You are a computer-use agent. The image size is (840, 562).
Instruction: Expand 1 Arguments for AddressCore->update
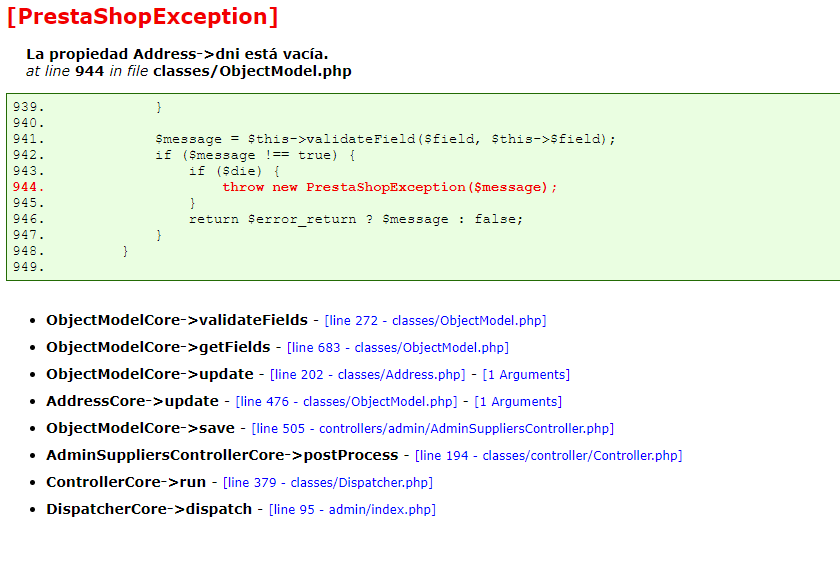(x=518, y=401)
